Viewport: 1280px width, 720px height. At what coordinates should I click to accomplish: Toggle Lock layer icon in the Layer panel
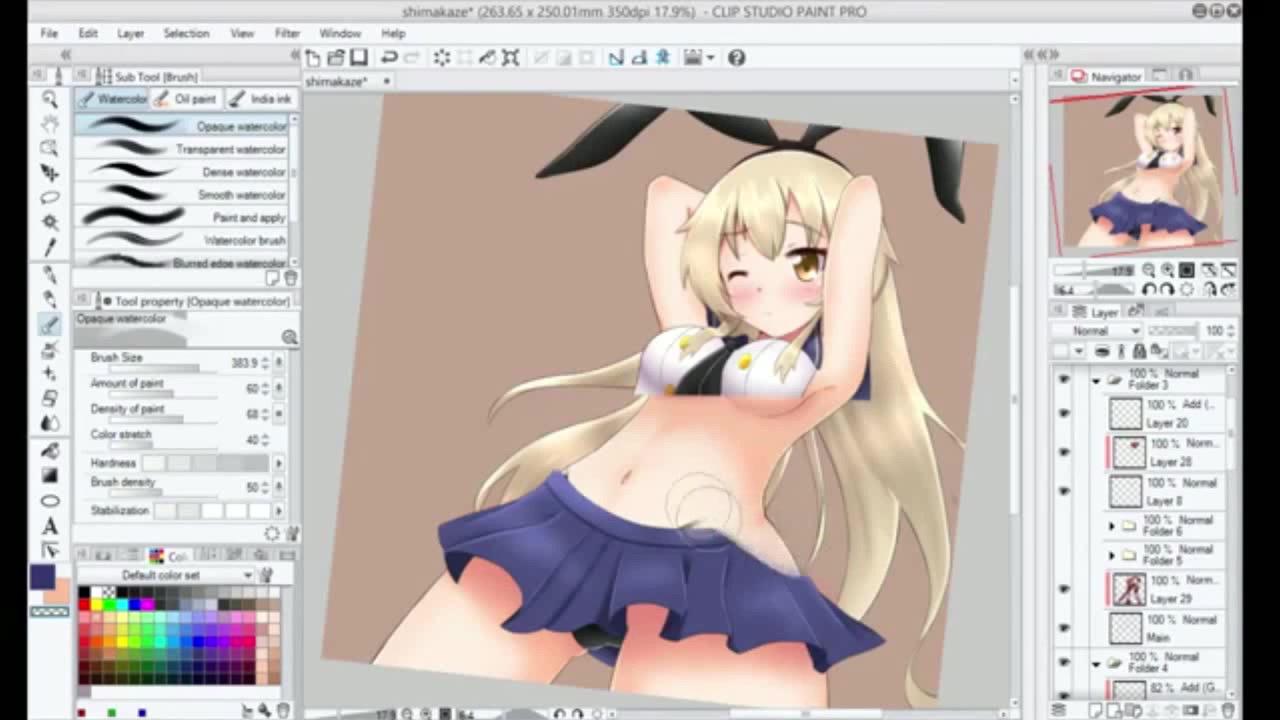pyautogui.click(x=1139, y=351)
